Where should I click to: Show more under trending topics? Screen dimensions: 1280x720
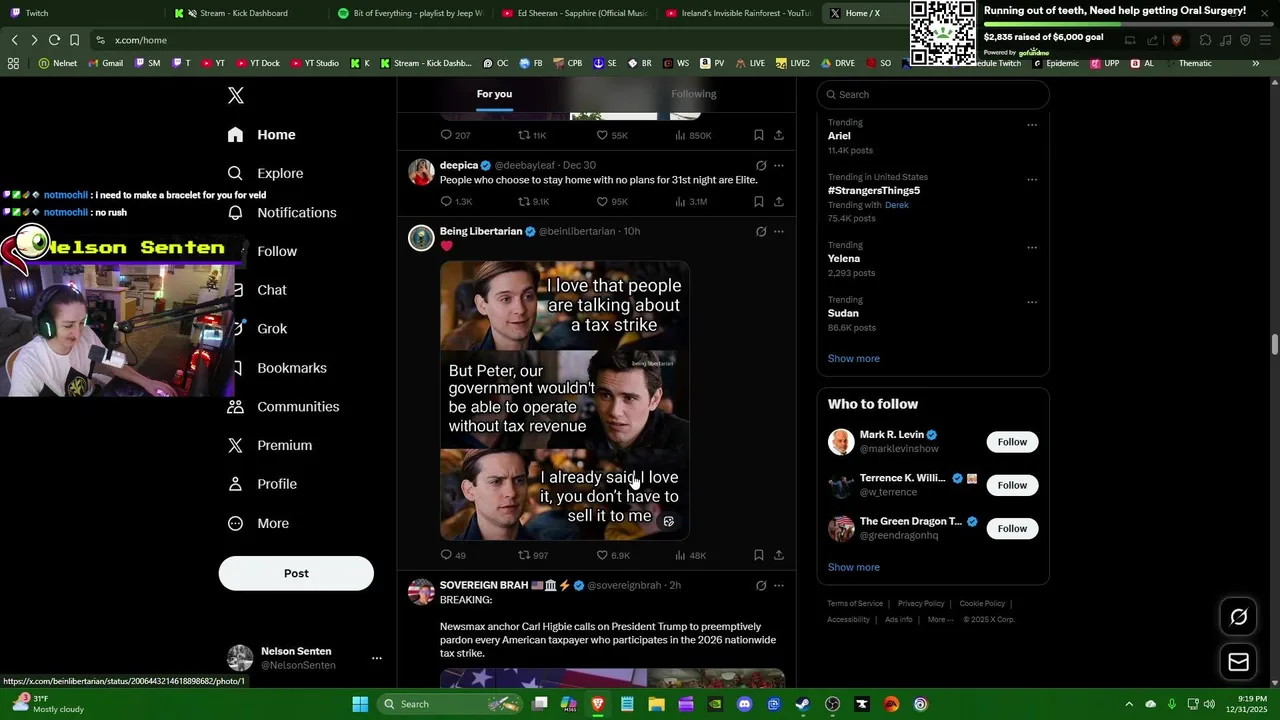point(853,358)
